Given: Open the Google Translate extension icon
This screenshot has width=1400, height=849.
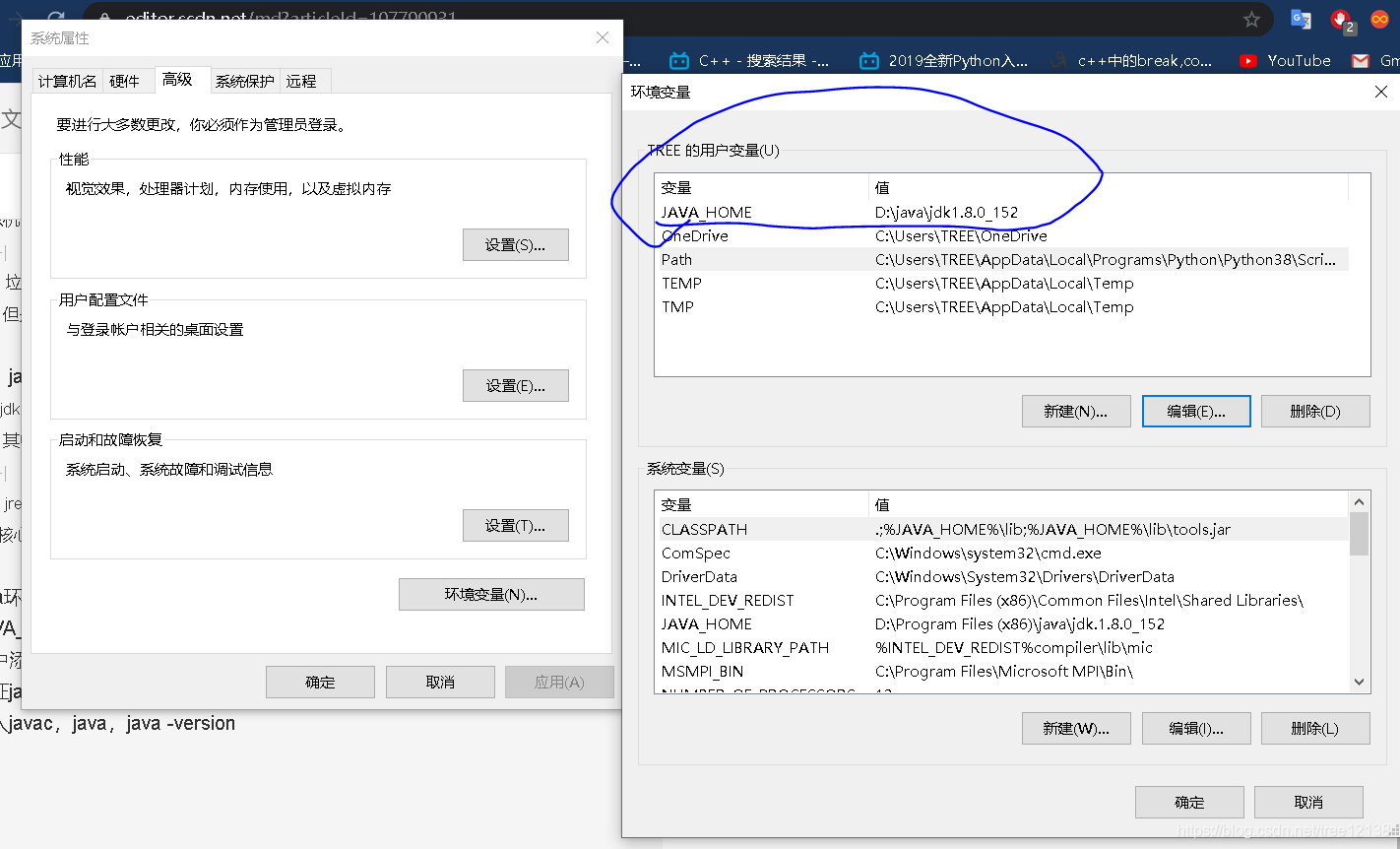Looking at the screenshot, I should (1302, 19).
